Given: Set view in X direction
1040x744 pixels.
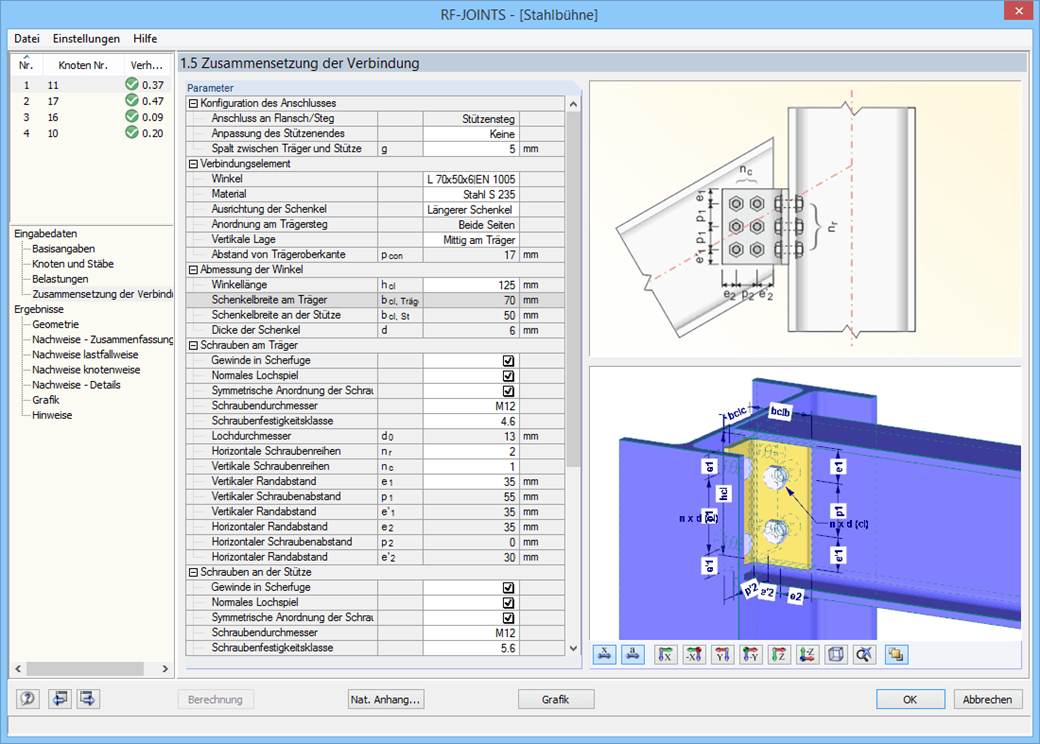Looking at the screenshot, I should 665,654.
